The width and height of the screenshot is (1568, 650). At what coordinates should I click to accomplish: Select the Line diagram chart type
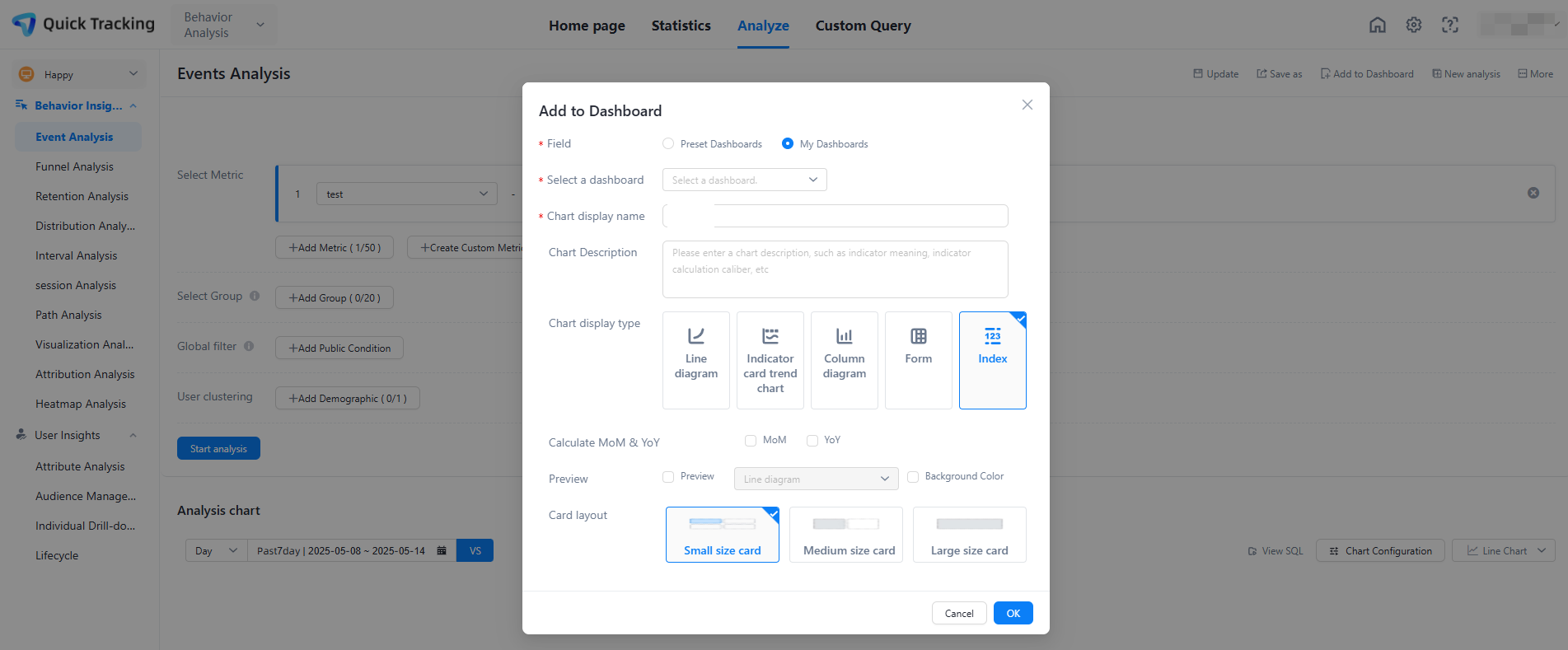[x=696, y=360]
